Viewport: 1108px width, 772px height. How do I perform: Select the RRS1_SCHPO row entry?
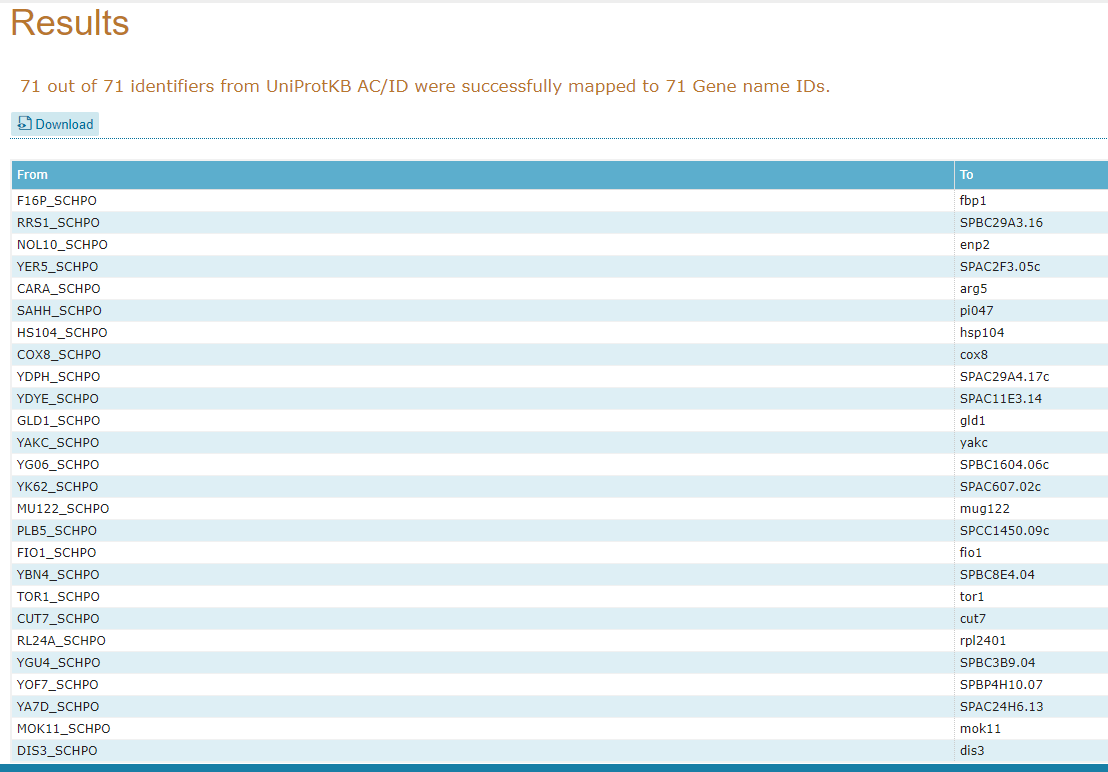point(58,223)
